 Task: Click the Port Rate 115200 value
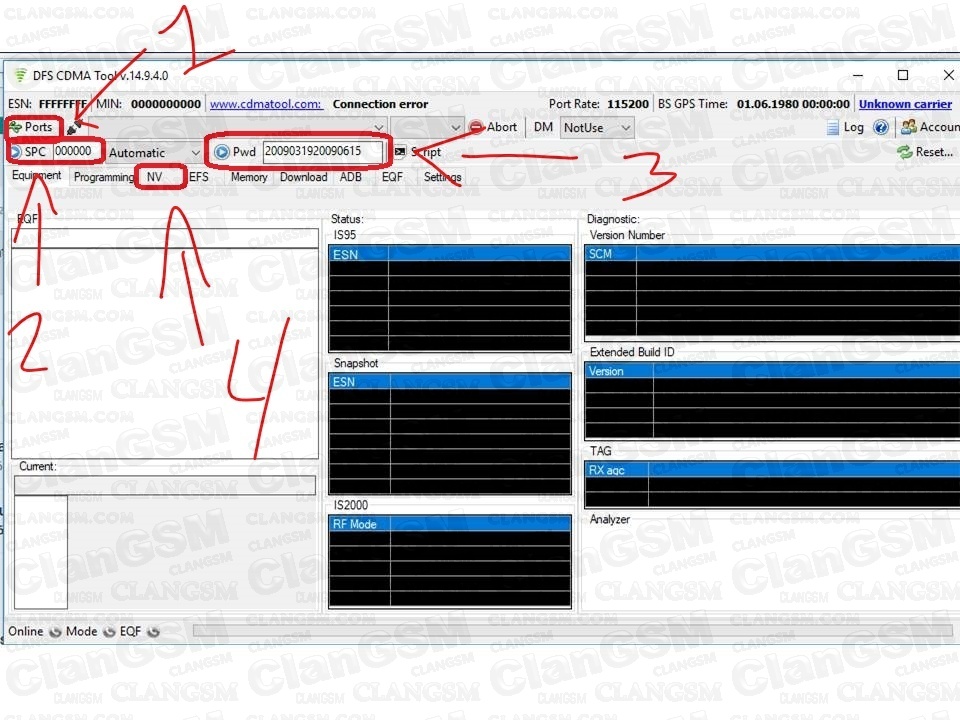[628, 104]
